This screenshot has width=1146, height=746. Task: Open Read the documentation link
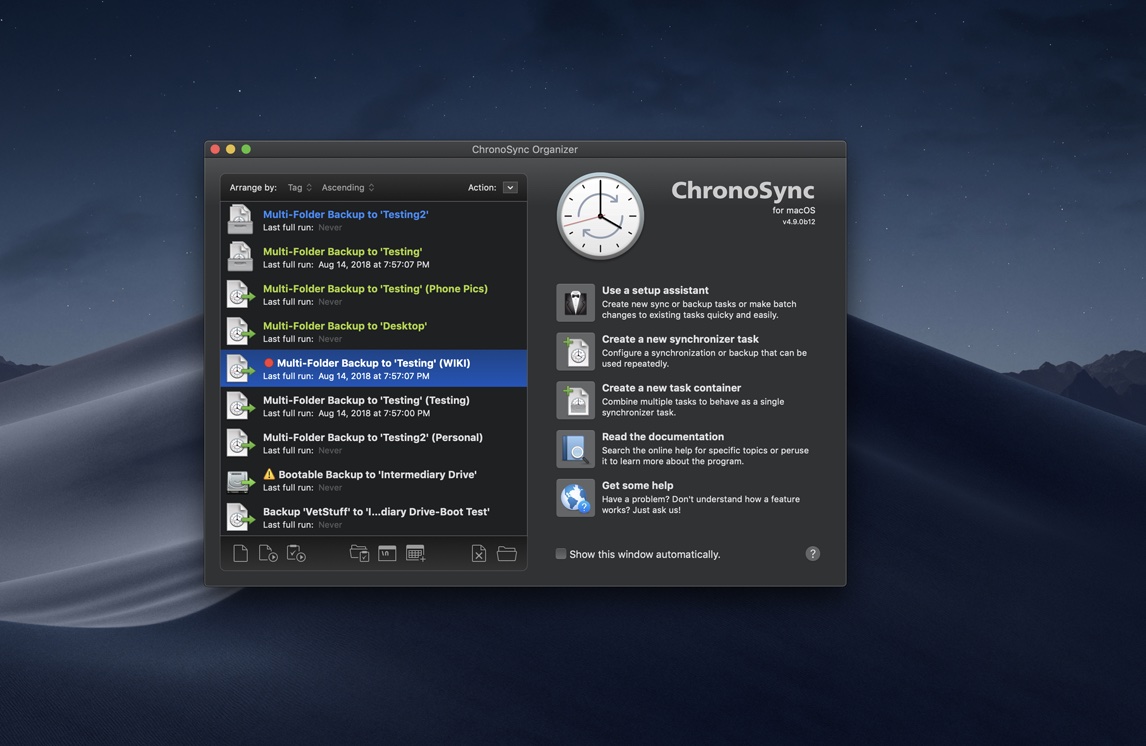(x=662, y=437)
